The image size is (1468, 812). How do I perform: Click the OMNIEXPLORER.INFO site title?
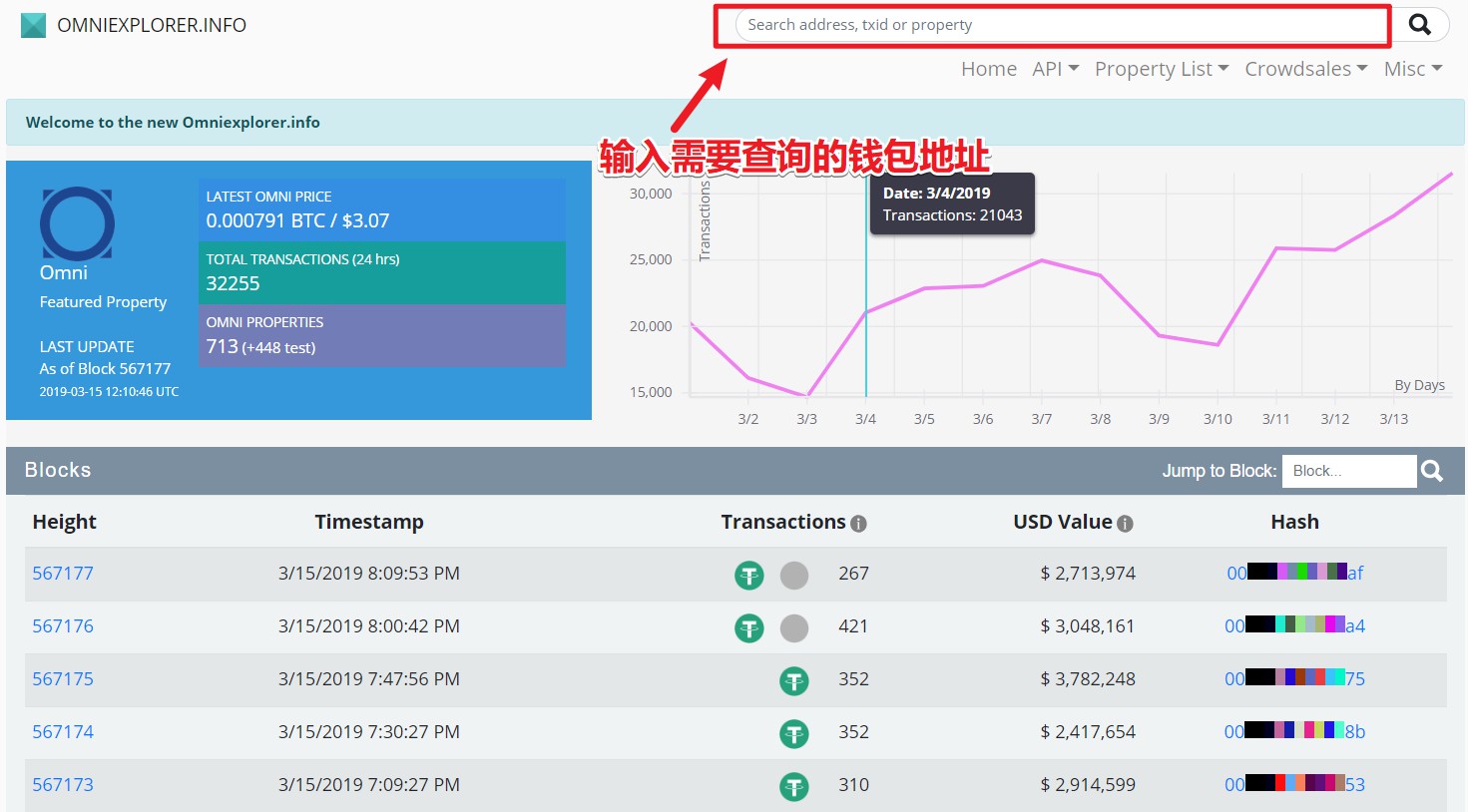[x=152, y=25]
